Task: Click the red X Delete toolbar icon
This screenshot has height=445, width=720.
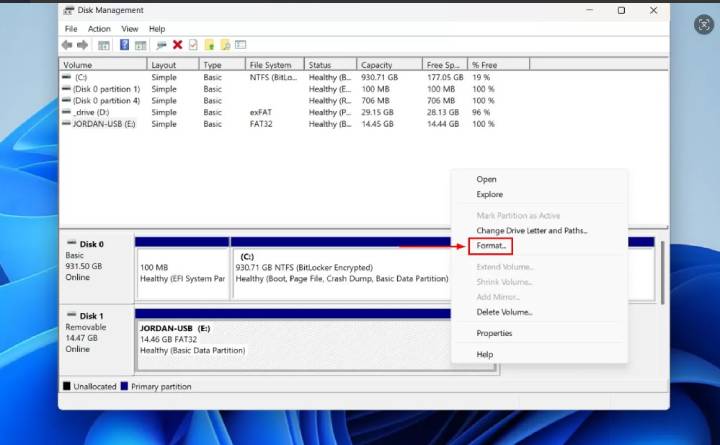Action: click(178, 45)
